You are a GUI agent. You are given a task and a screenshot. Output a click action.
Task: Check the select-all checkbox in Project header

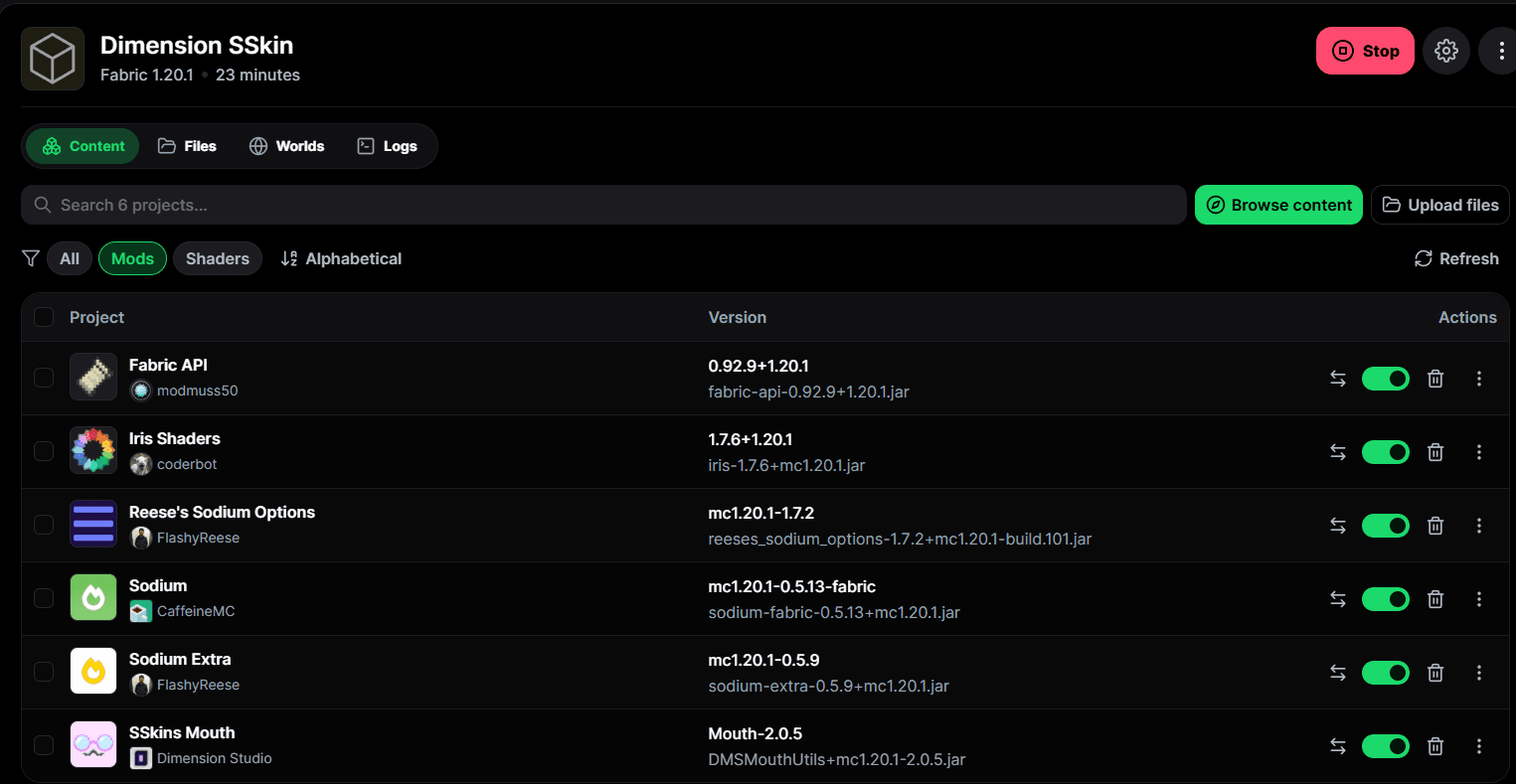(44, 317)
